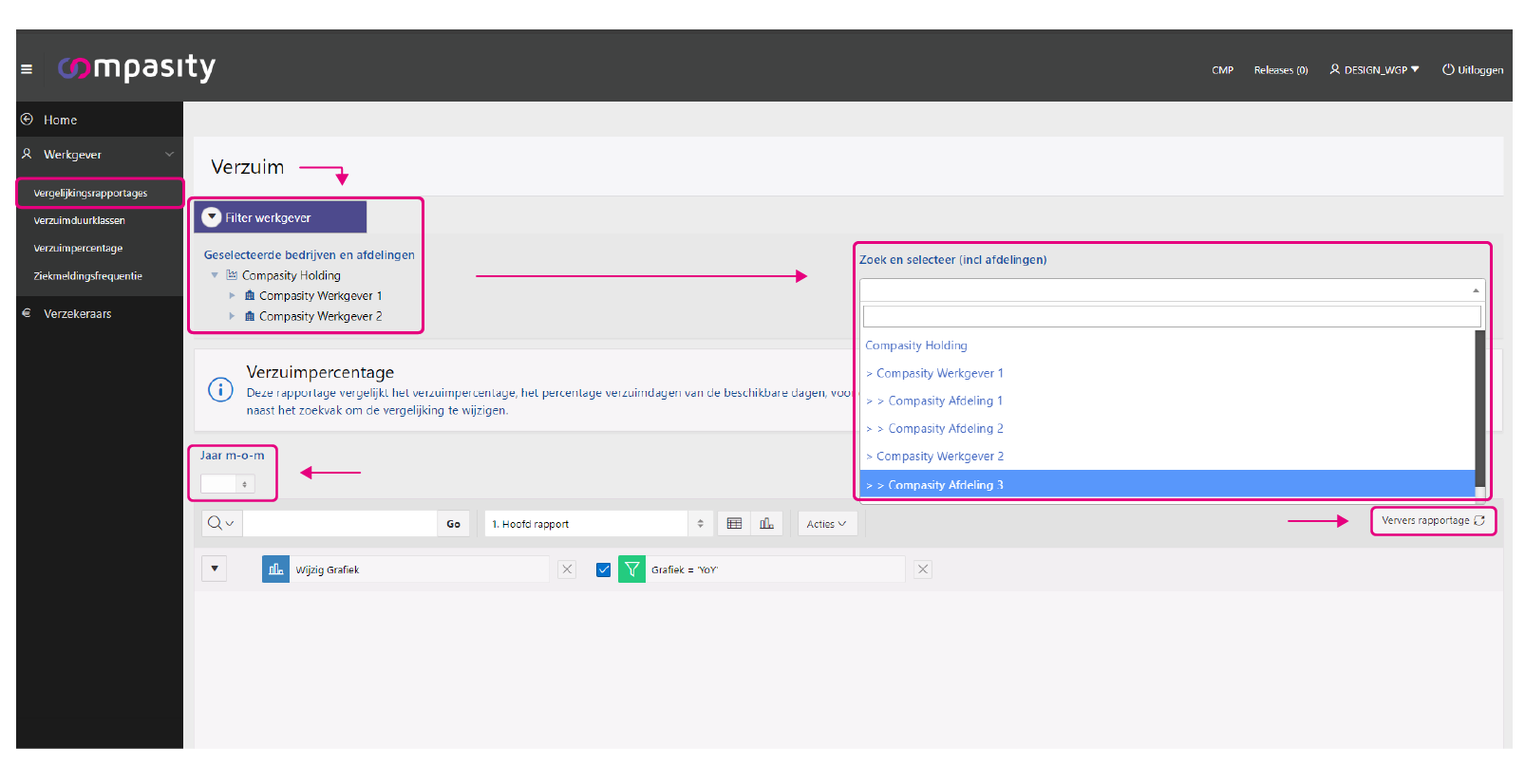Go to Home in sidebar
The height and width of the screenshot is (784, 1525).
100,120
